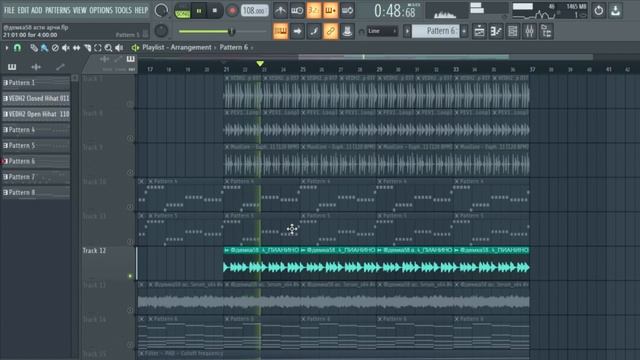Open the ADD menu
The image size is (640, 360).
pos(37,10)
